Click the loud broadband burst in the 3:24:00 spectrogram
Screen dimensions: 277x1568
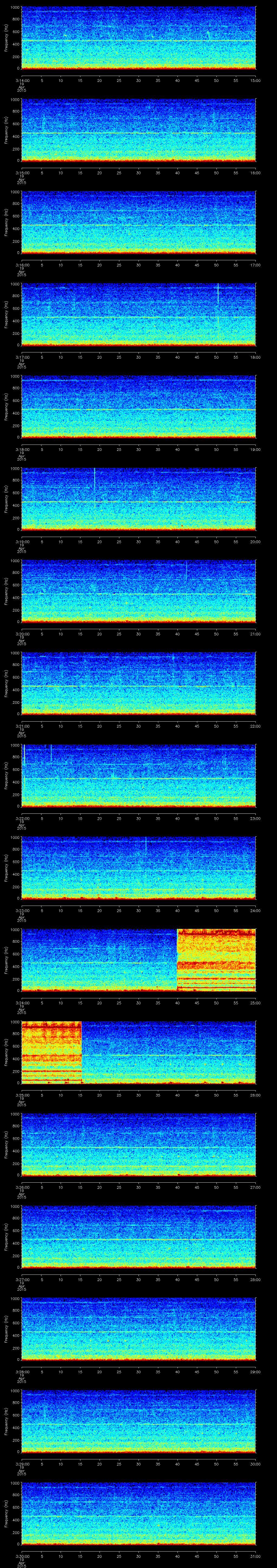(x=216, y=960)
